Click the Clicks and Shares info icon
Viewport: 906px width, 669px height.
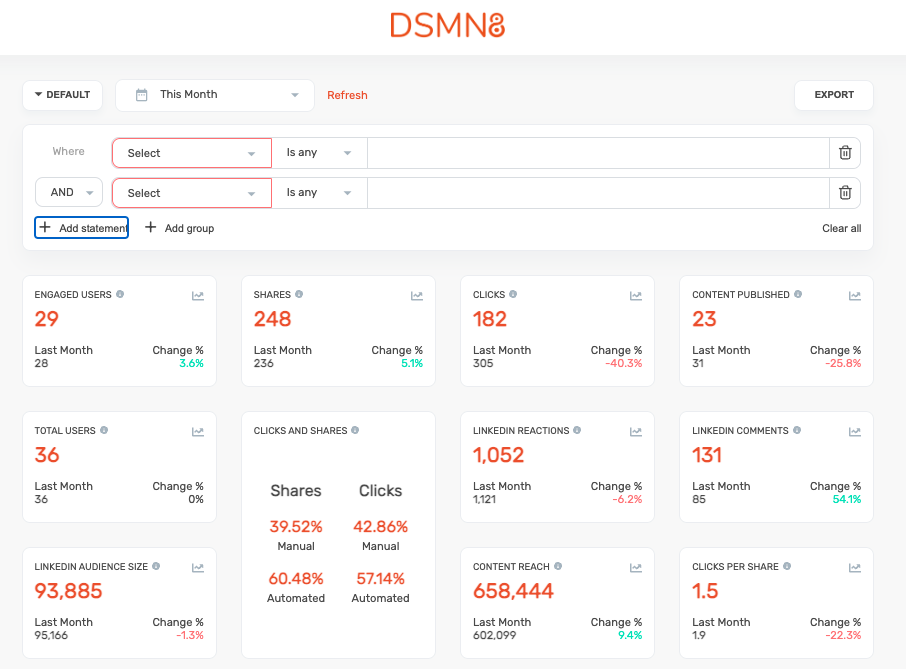(355, 431)
